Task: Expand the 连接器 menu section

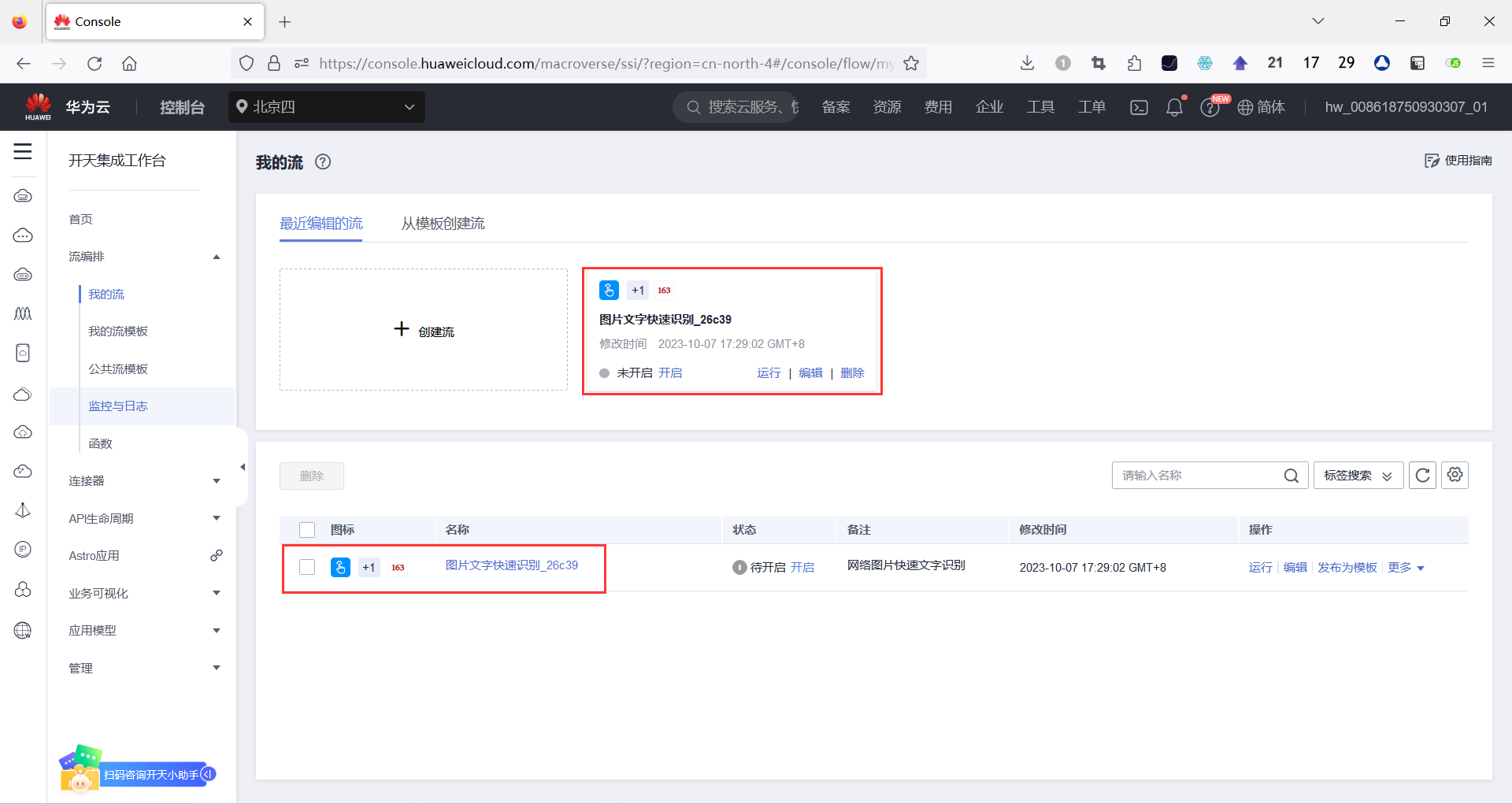Action: [217, 481]
